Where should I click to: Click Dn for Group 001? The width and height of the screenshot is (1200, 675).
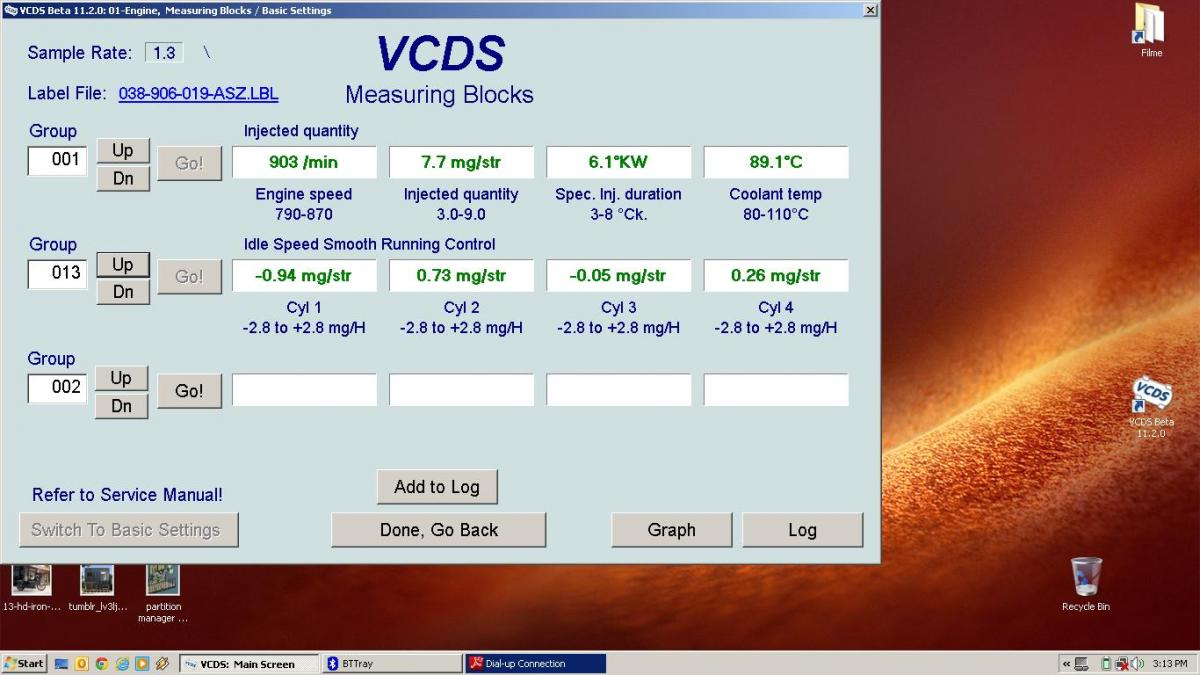[122, 178]
